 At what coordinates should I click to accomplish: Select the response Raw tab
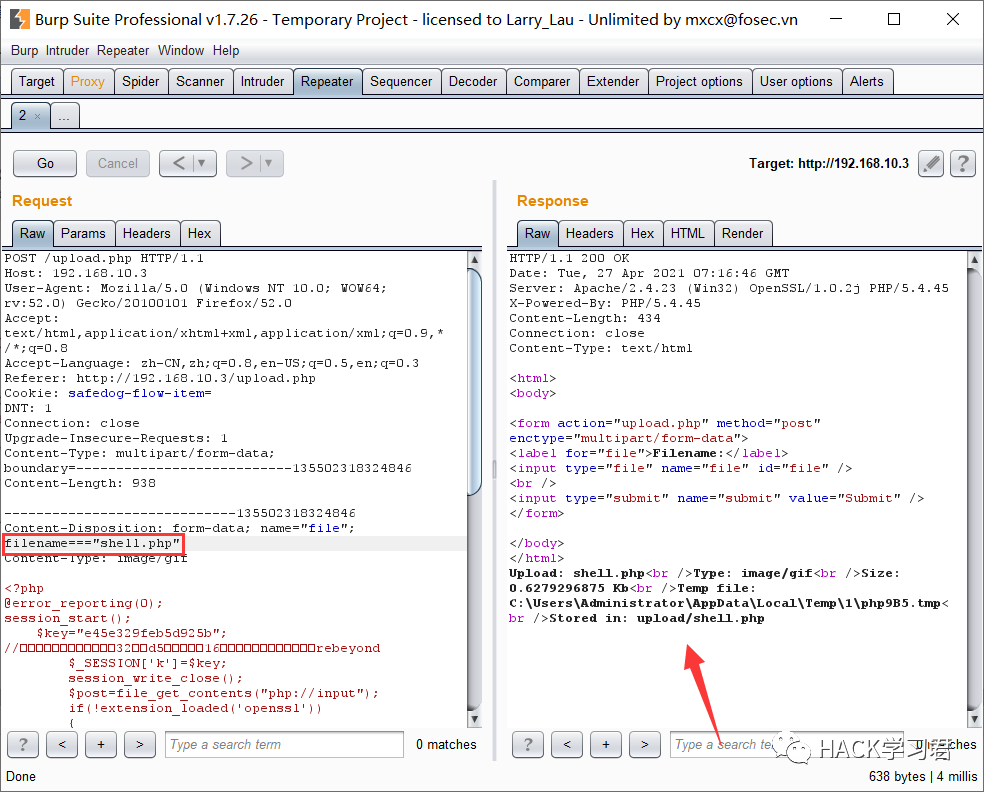[538, 233]
